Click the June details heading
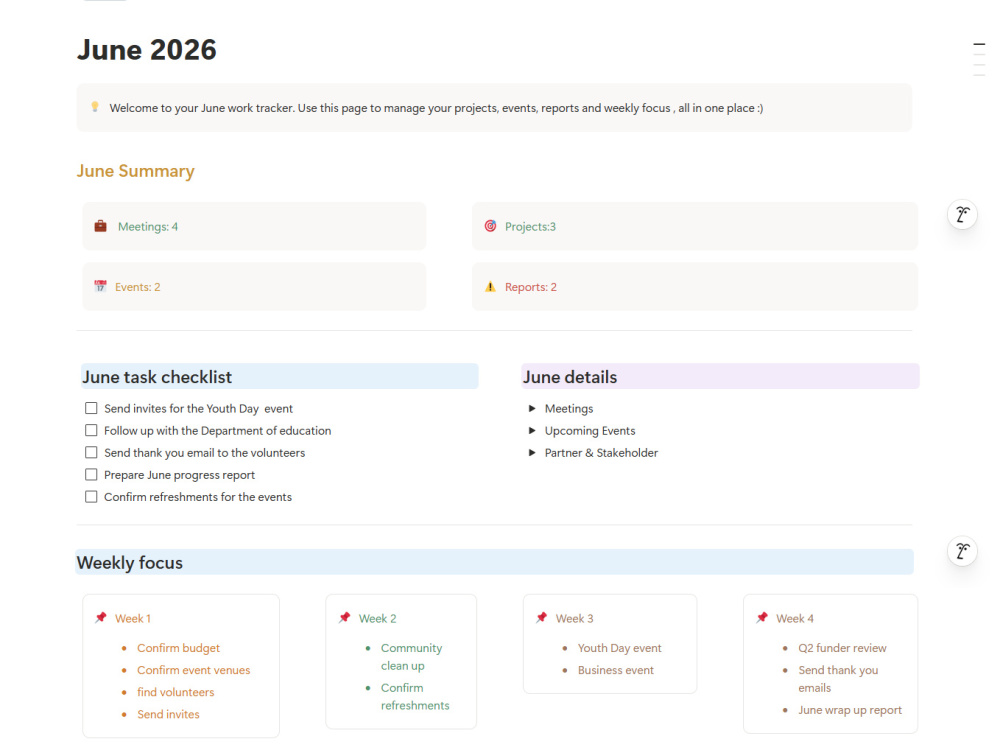The height and width of the screenshot is (750, 1000). click(570, 377)
